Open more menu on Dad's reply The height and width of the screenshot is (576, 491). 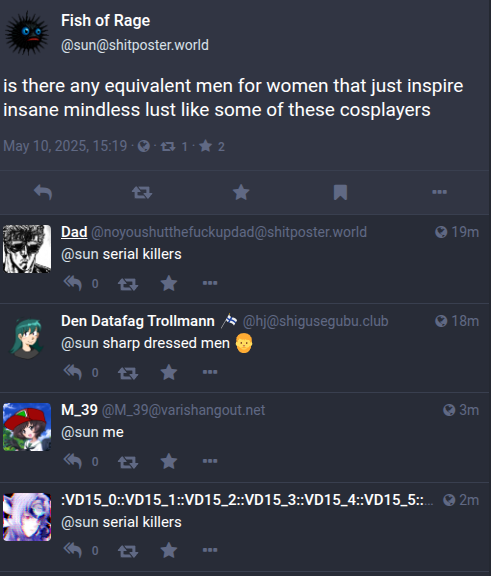(x=210, y=283)
